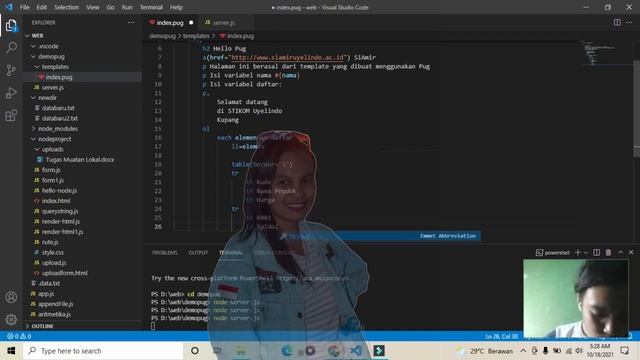Open the Accounts menu icon

(x=11, y=297)
